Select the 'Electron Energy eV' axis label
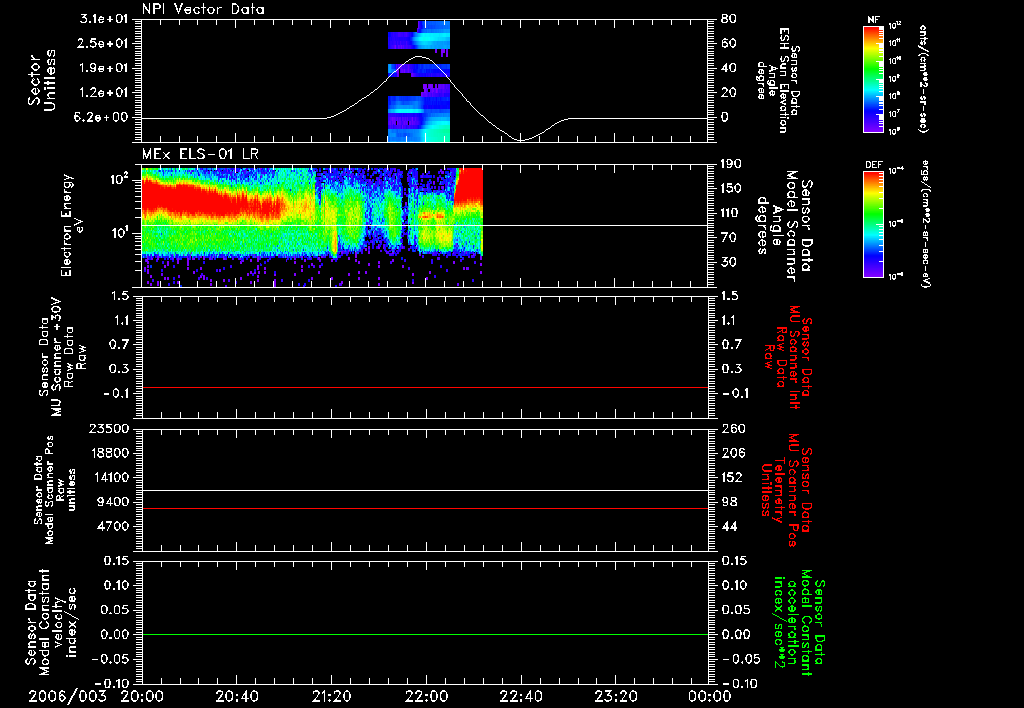The height and width of the screenshot is (708, 1024). 71,225
